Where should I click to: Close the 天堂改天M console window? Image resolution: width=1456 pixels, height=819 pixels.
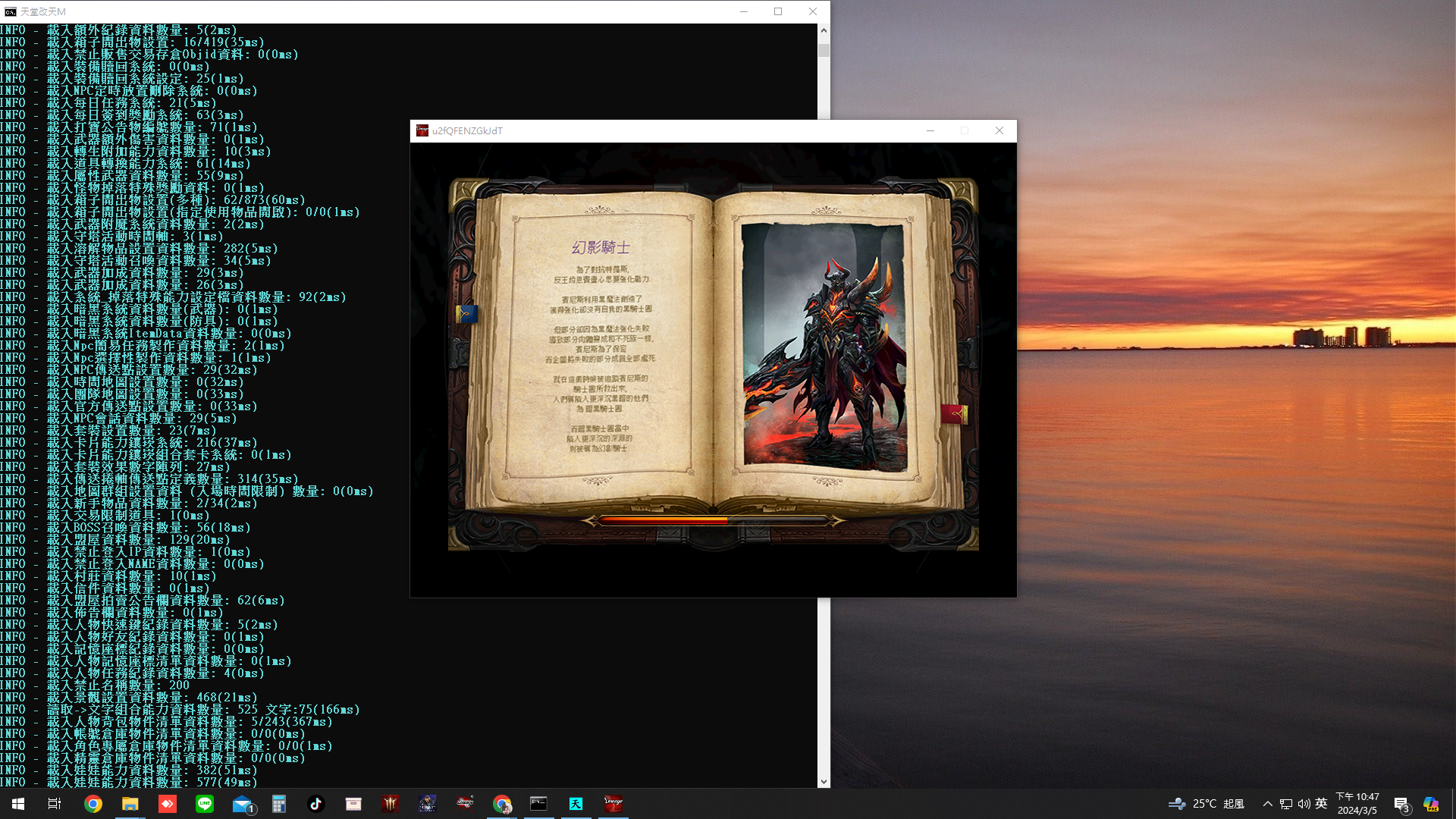tap(813, 11)
